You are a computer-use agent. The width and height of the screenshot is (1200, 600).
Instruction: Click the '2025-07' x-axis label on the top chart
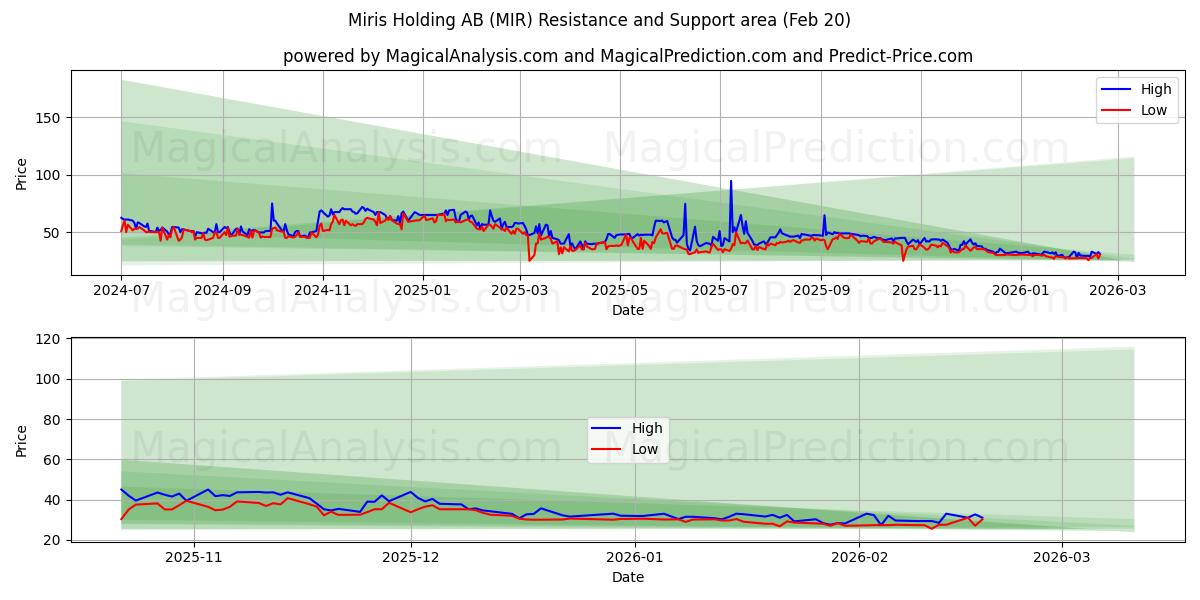pos(720,291)
